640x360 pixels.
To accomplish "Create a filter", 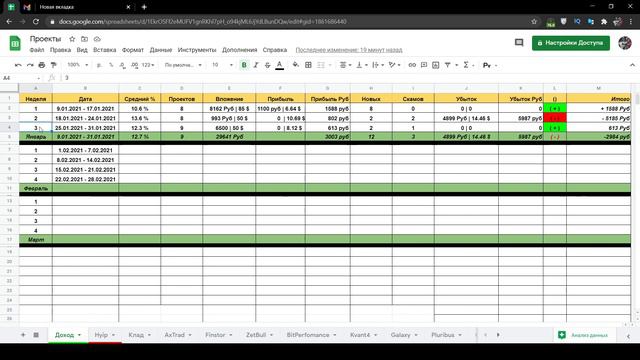I will 447,65.
